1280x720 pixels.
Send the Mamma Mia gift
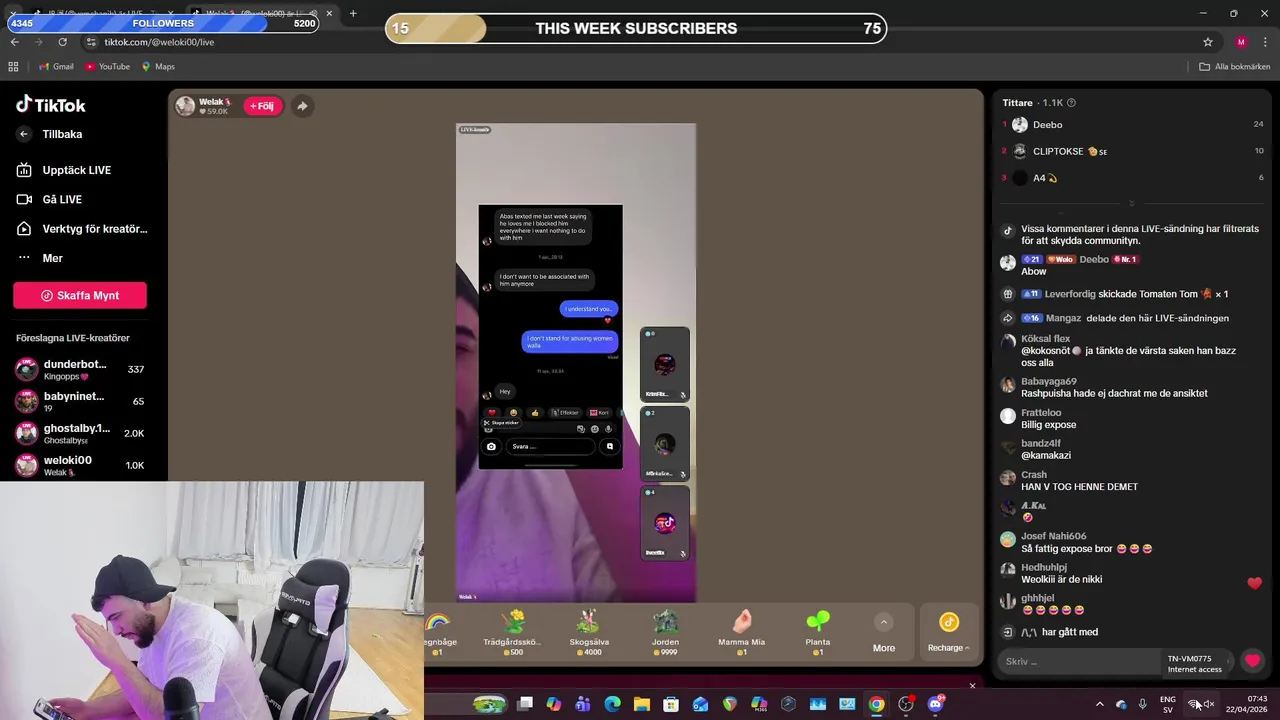(x=741, y=633)
